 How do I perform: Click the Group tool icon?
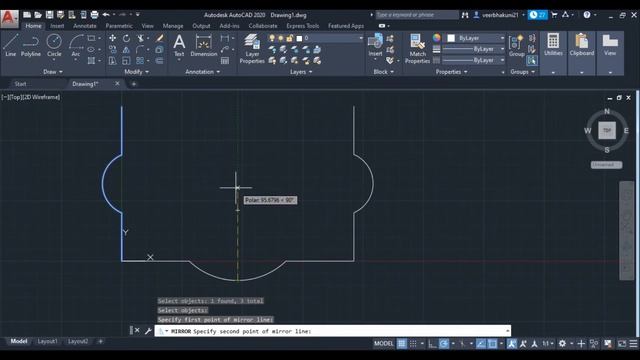click(516, 45)
